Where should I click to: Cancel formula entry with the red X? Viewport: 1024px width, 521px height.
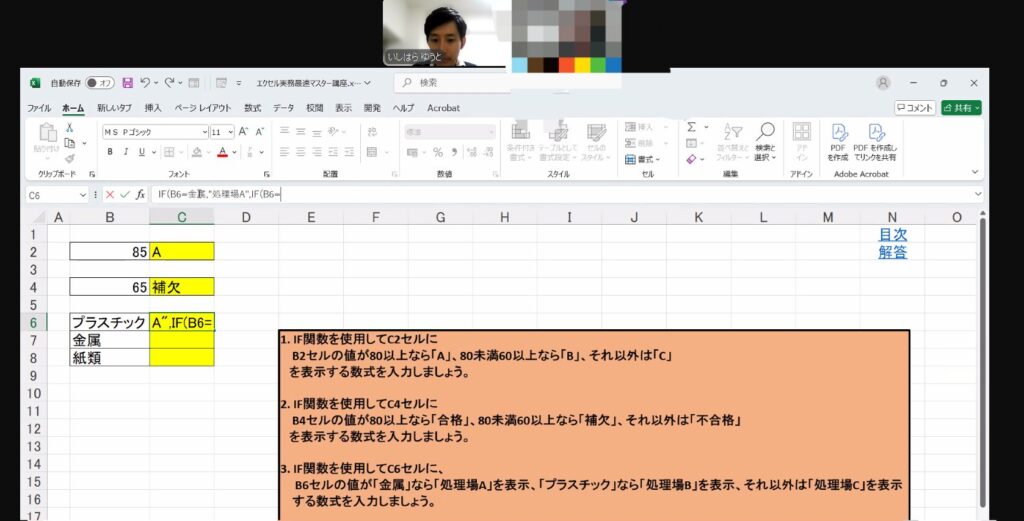(x=110, y=194)
